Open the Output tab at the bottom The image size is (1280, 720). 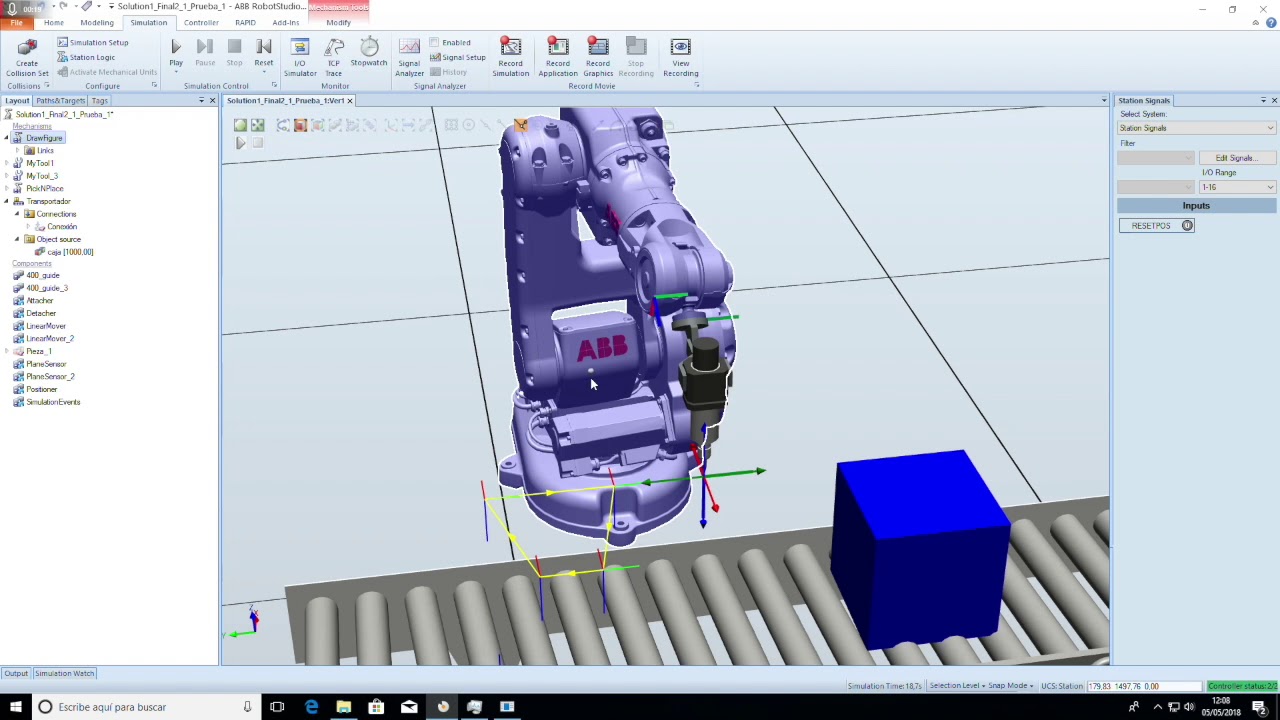click(16, 673)
